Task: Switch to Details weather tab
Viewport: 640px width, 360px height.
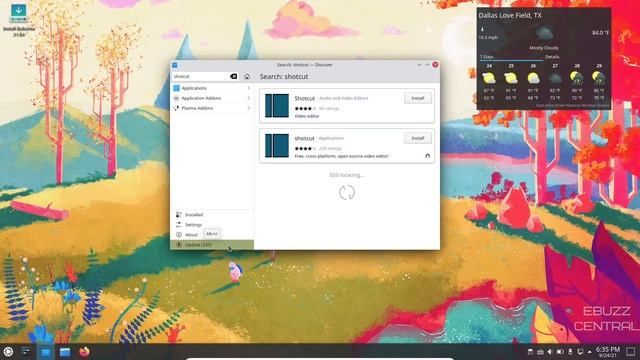Action: (552, 57)
